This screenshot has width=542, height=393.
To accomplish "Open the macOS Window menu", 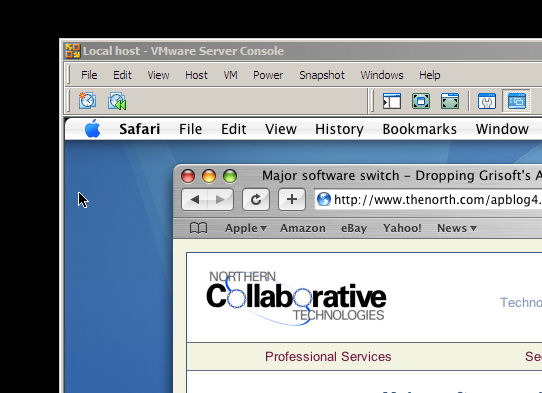I will pyautogui.click(x=502, y=129).
